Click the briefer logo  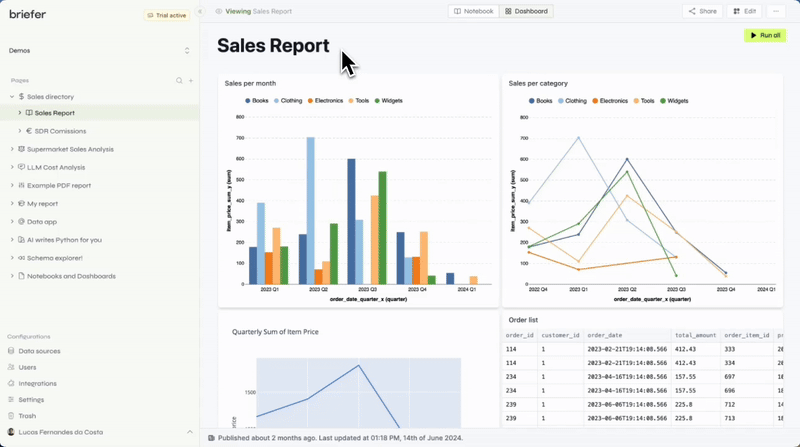[28, 14]
